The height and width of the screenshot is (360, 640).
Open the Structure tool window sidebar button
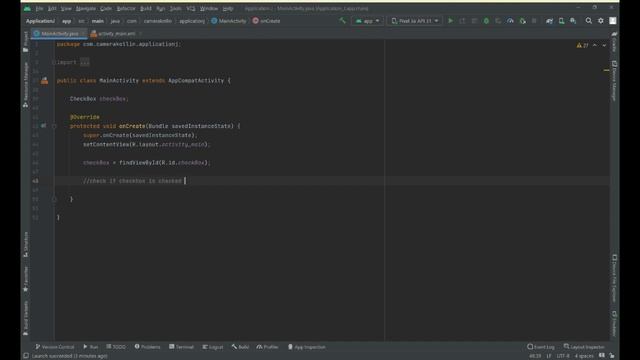click(26, 244)
